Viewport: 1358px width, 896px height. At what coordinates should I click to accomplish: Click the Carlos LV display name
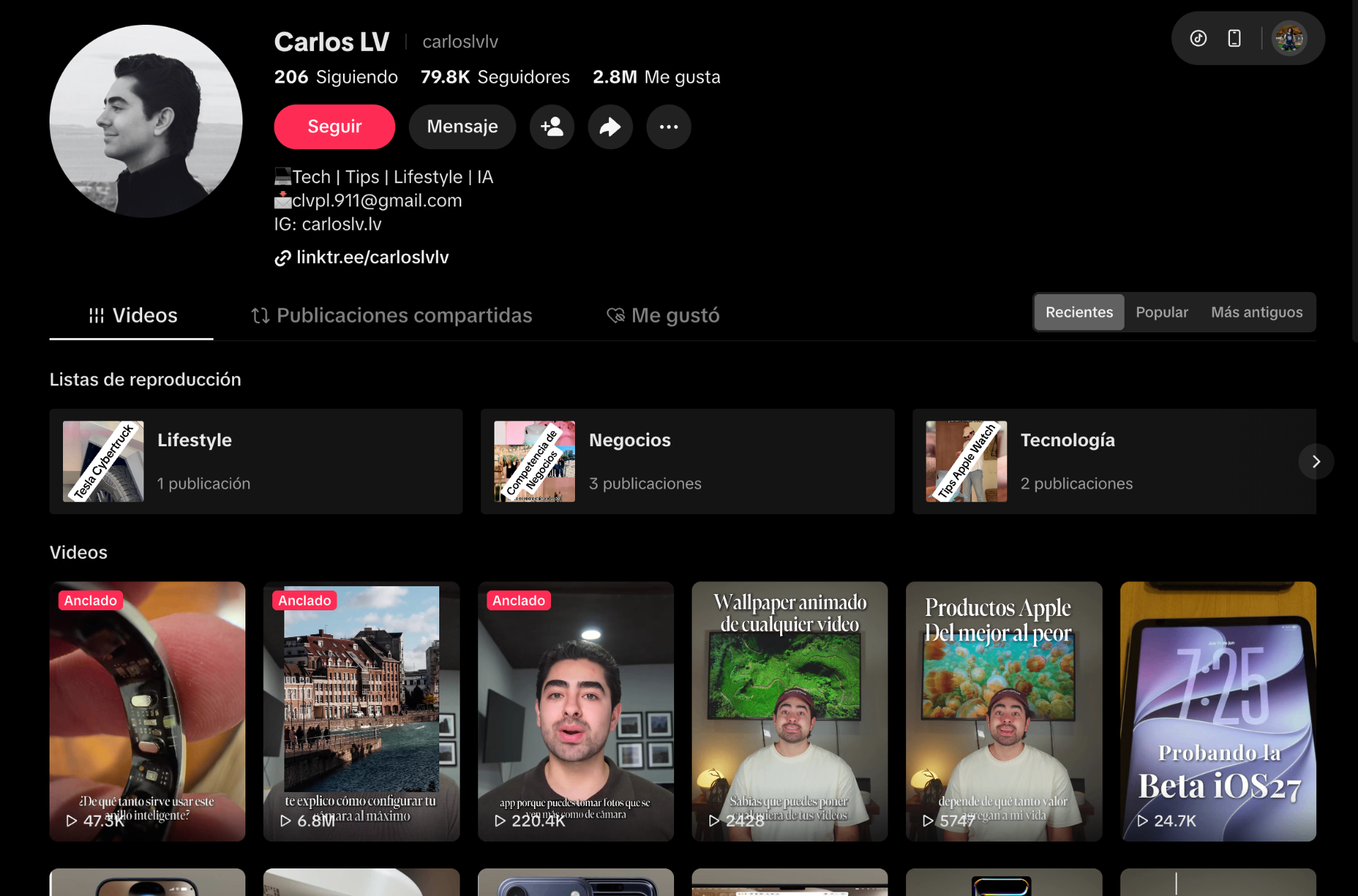[332, 42]
